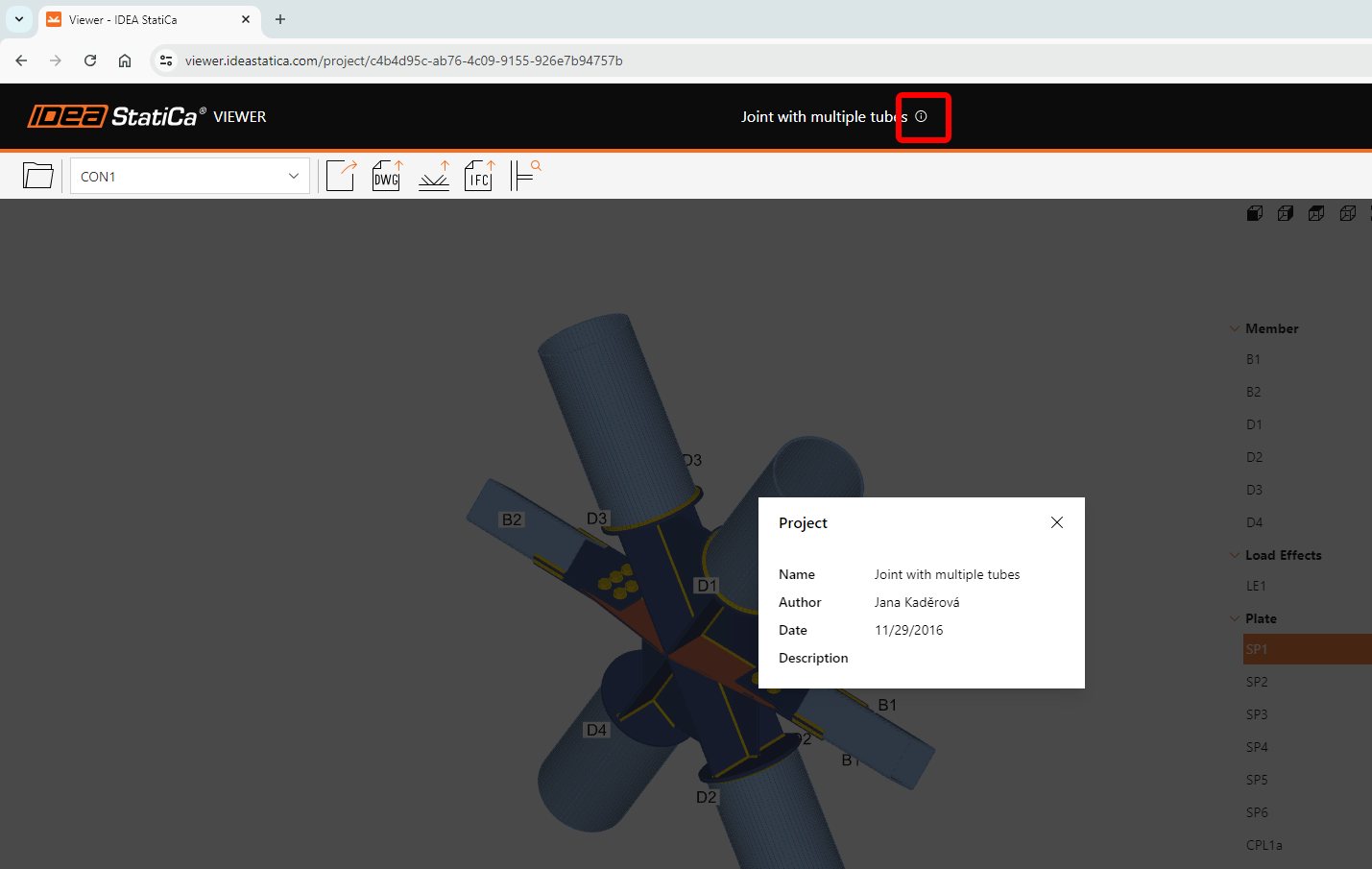Export the model to IFC format
This screenshot has width=1372, height=869.
click(x=478, y=175)
